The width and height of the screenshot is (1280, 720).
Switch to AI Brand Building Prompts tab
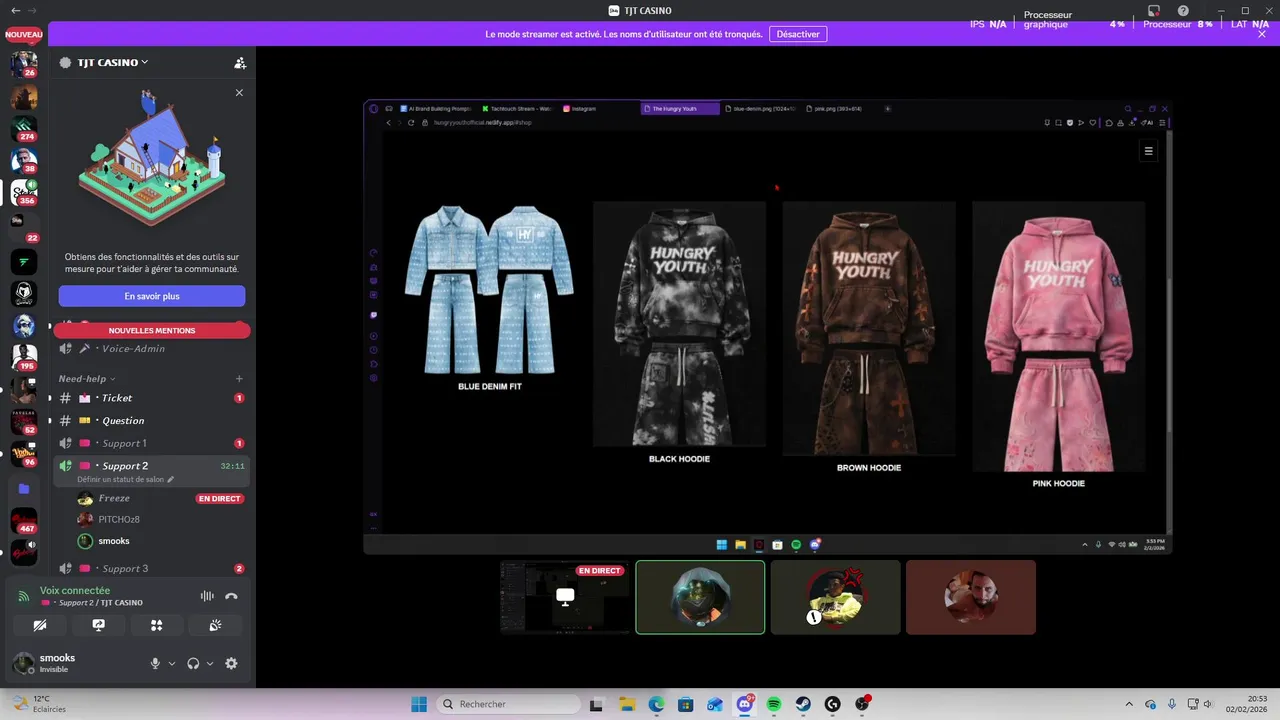point(436,108)
